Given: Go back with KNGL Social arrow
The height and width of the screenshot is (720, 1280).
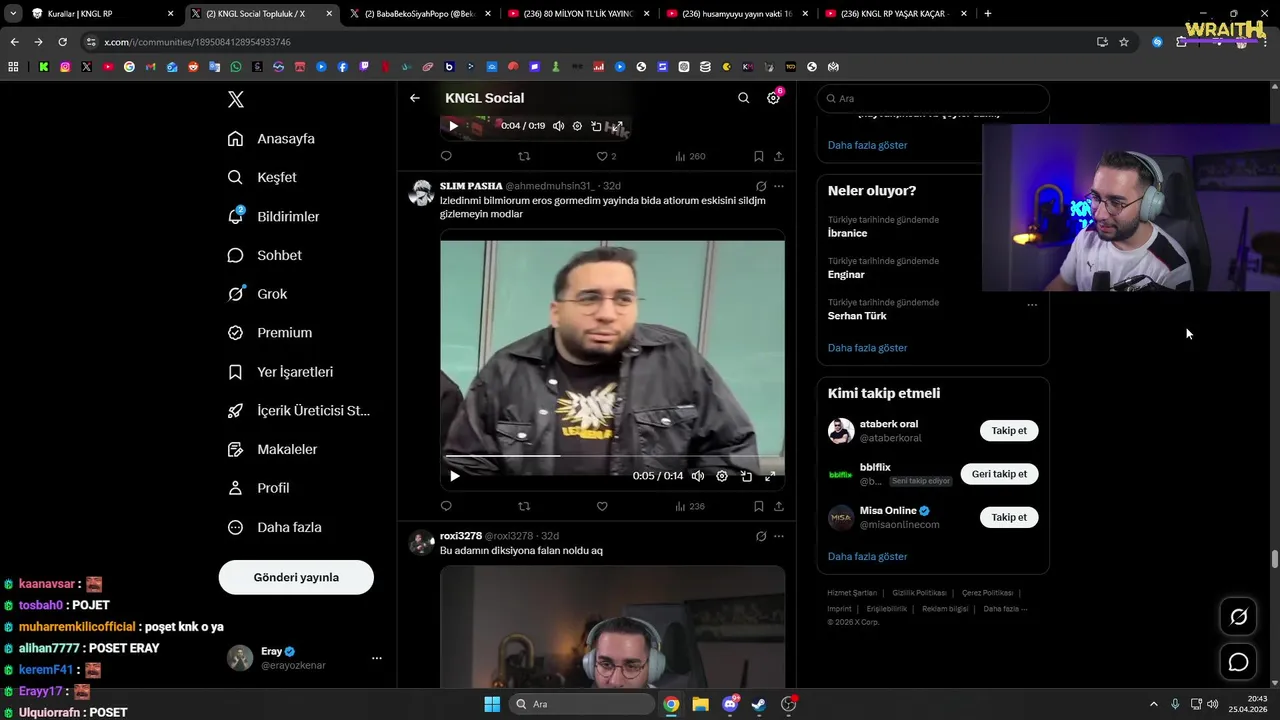Looking at the screenshot, I should point(415,98).
